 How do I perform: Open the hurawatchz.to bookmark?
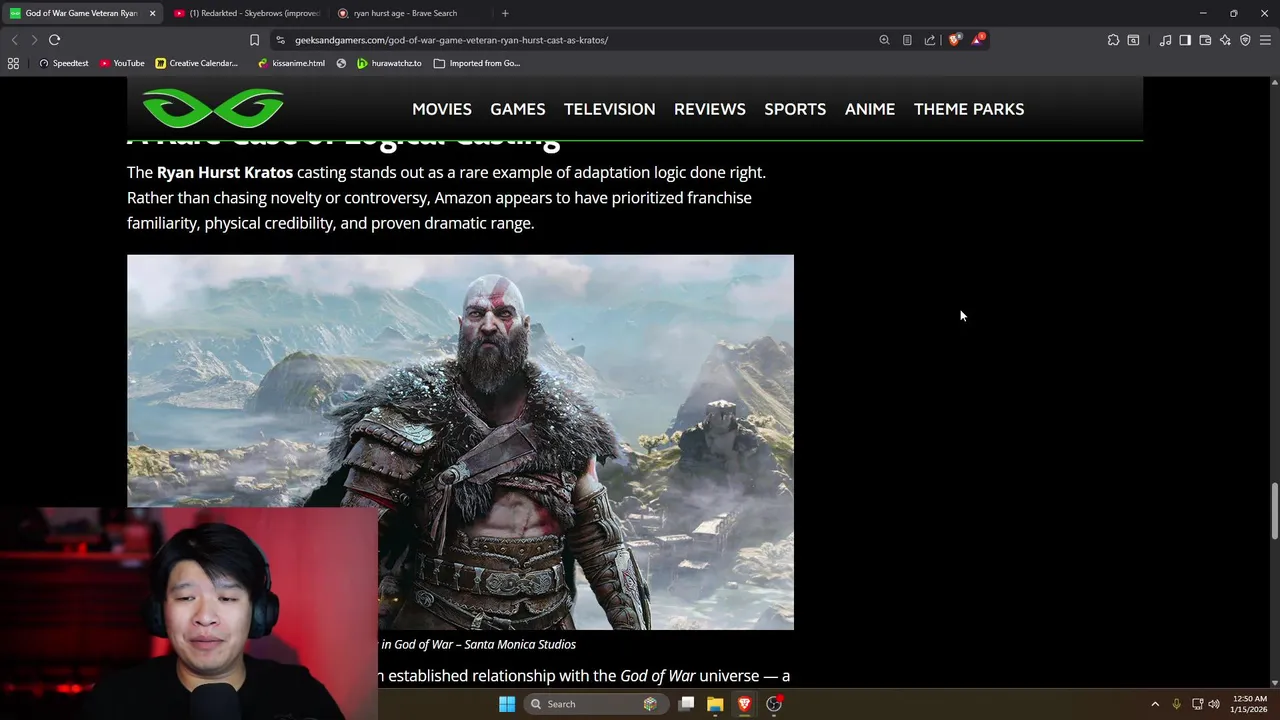point(389,63)
